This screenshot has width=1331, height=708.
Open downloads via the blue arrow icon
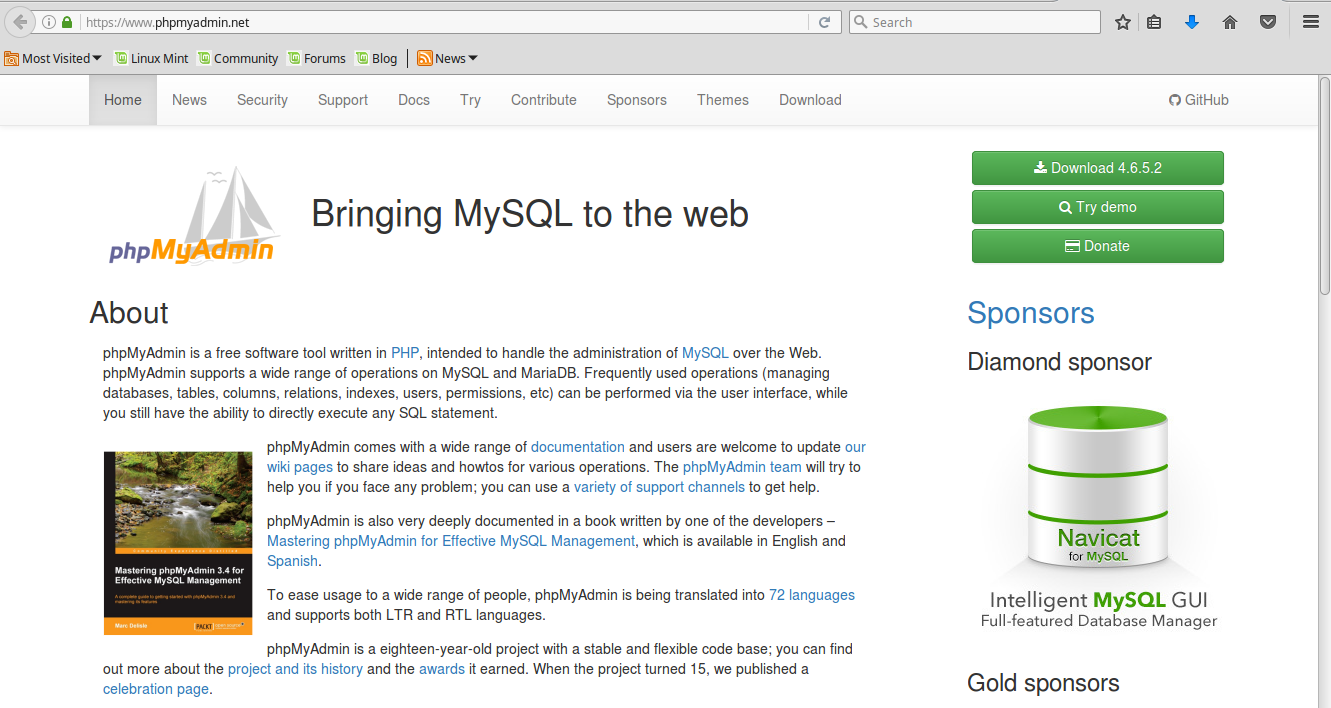[1192, 22]
